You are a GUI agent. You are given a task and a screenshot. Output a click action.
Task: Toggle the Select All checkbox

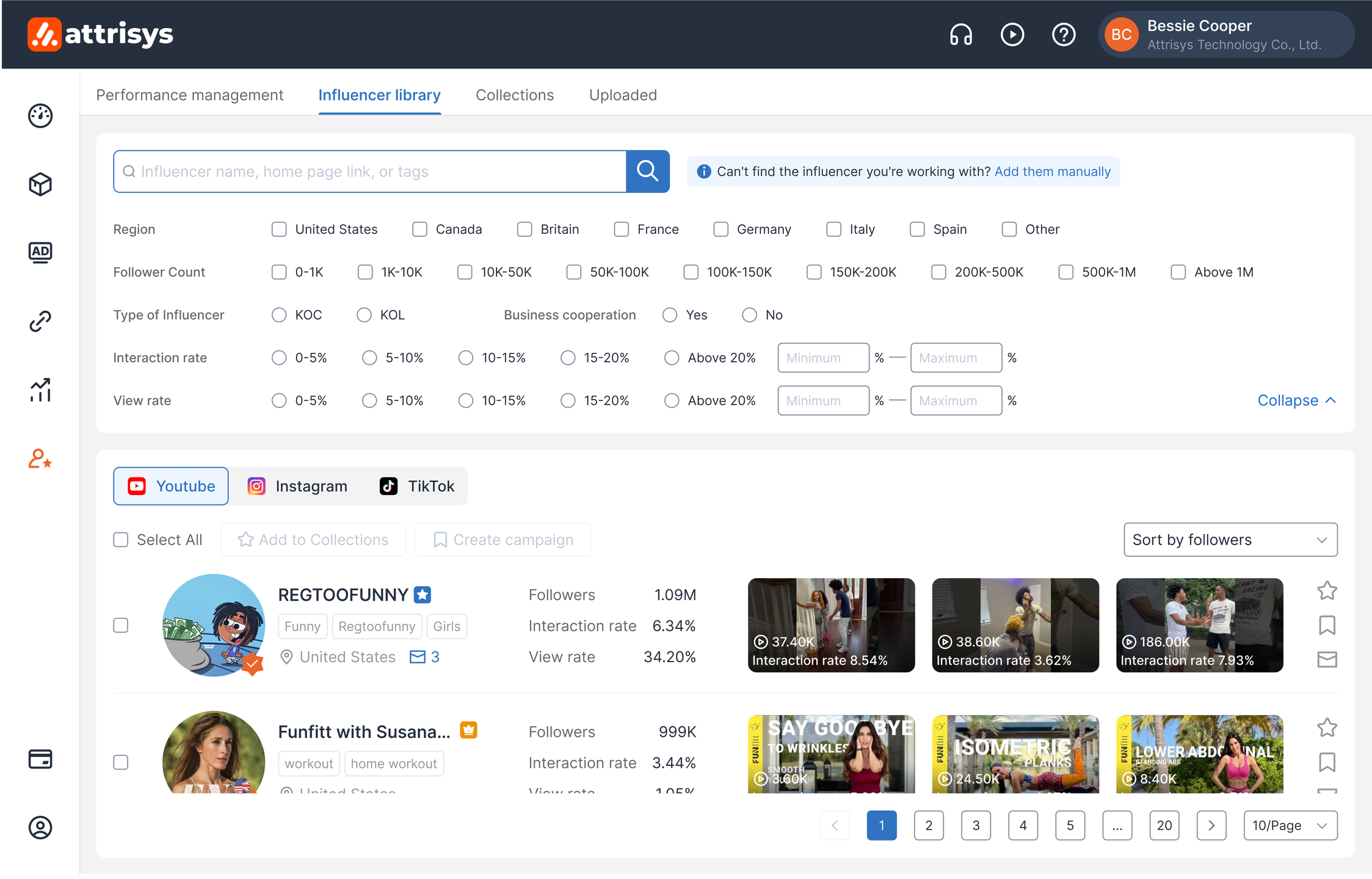click(x=121, y=540)
